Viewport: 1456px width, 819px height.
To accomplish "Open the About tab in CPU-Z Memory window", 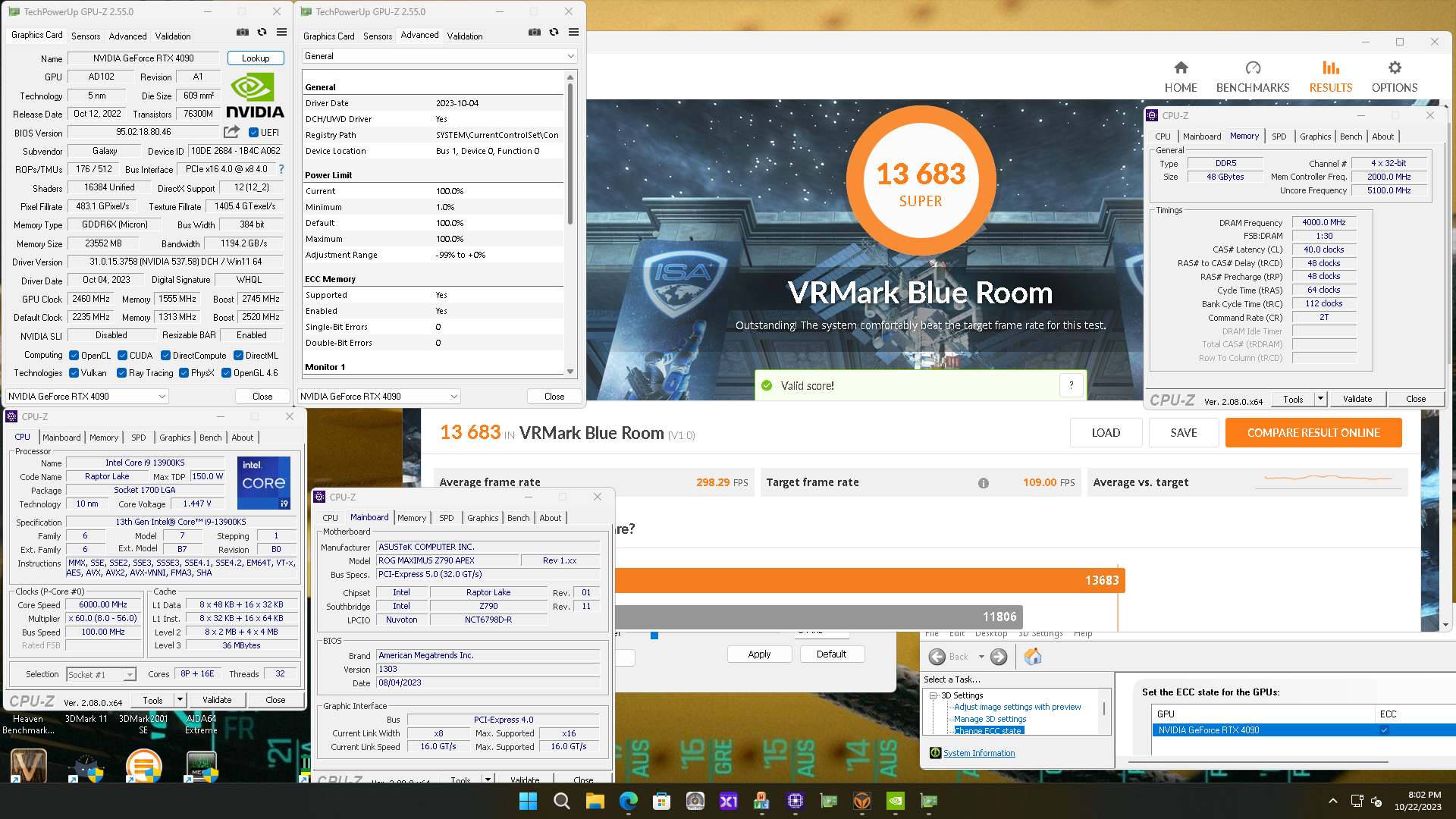I will (x=1383, y=136).
